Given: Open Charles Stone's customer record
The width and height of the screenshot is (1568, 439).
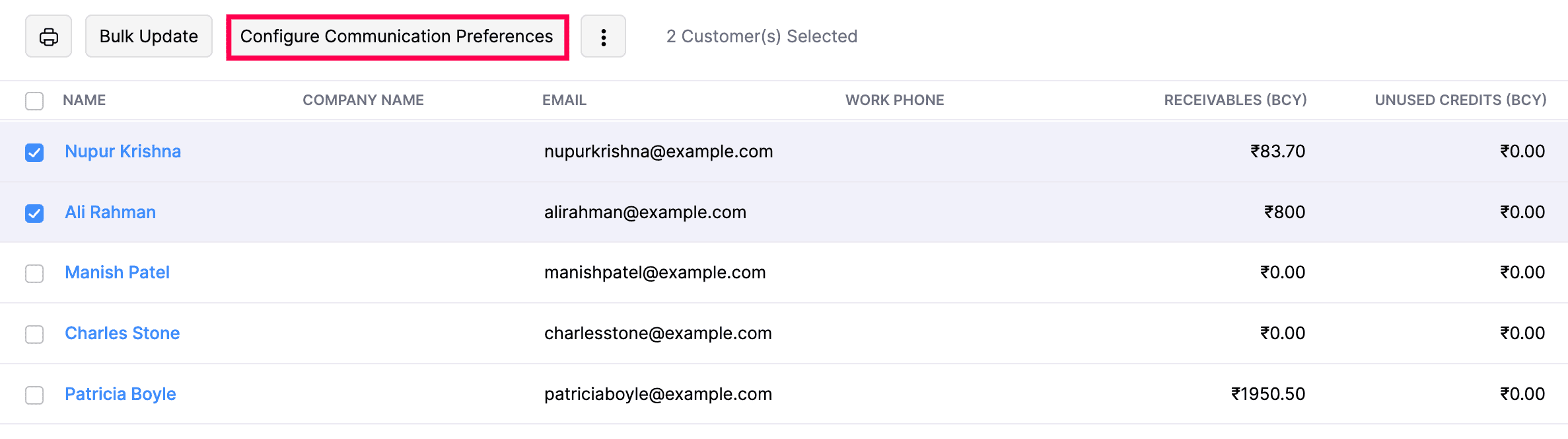Looking at the screenshot, I should [x=122, y=333].
